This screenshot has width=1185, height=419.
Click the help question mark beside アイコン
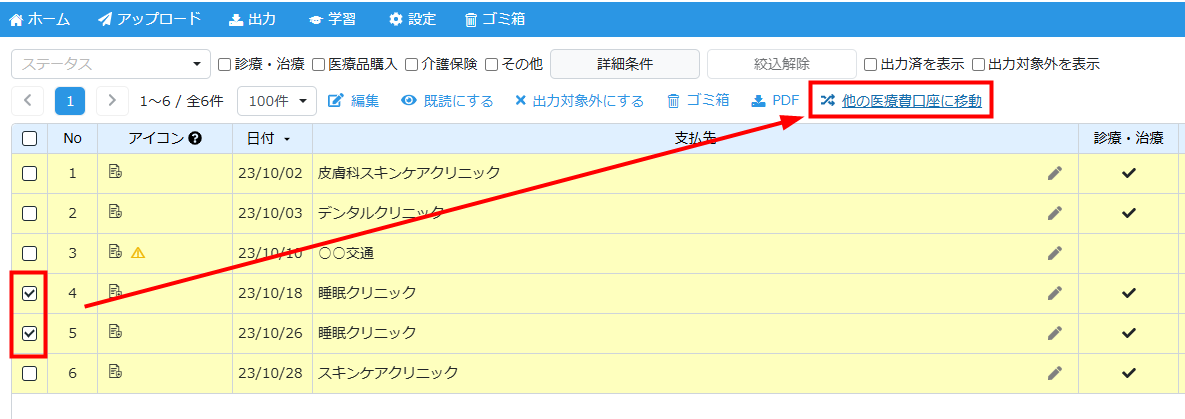click(196, 138)
